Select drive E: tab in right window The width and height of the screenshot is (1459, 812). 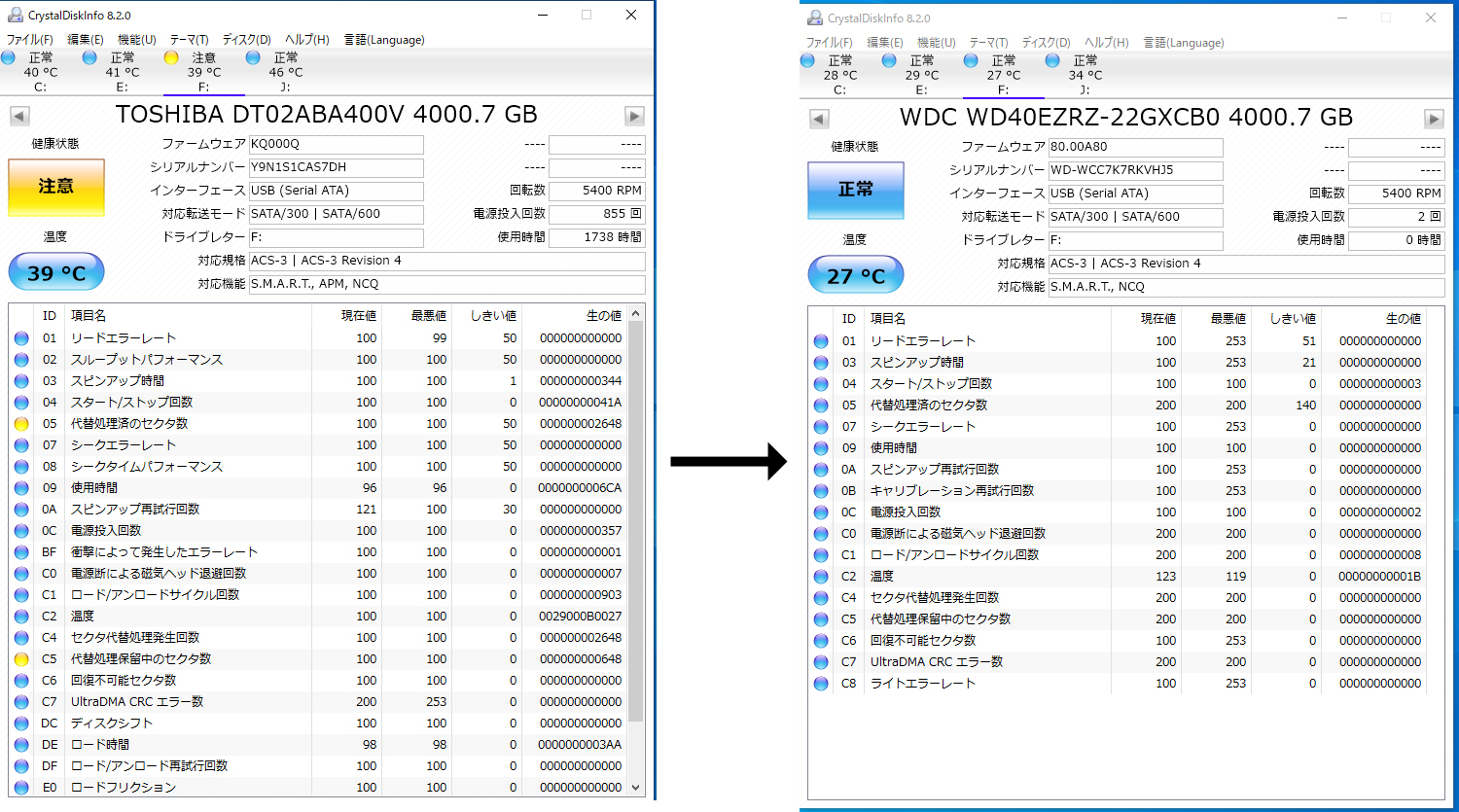point(921,75)
